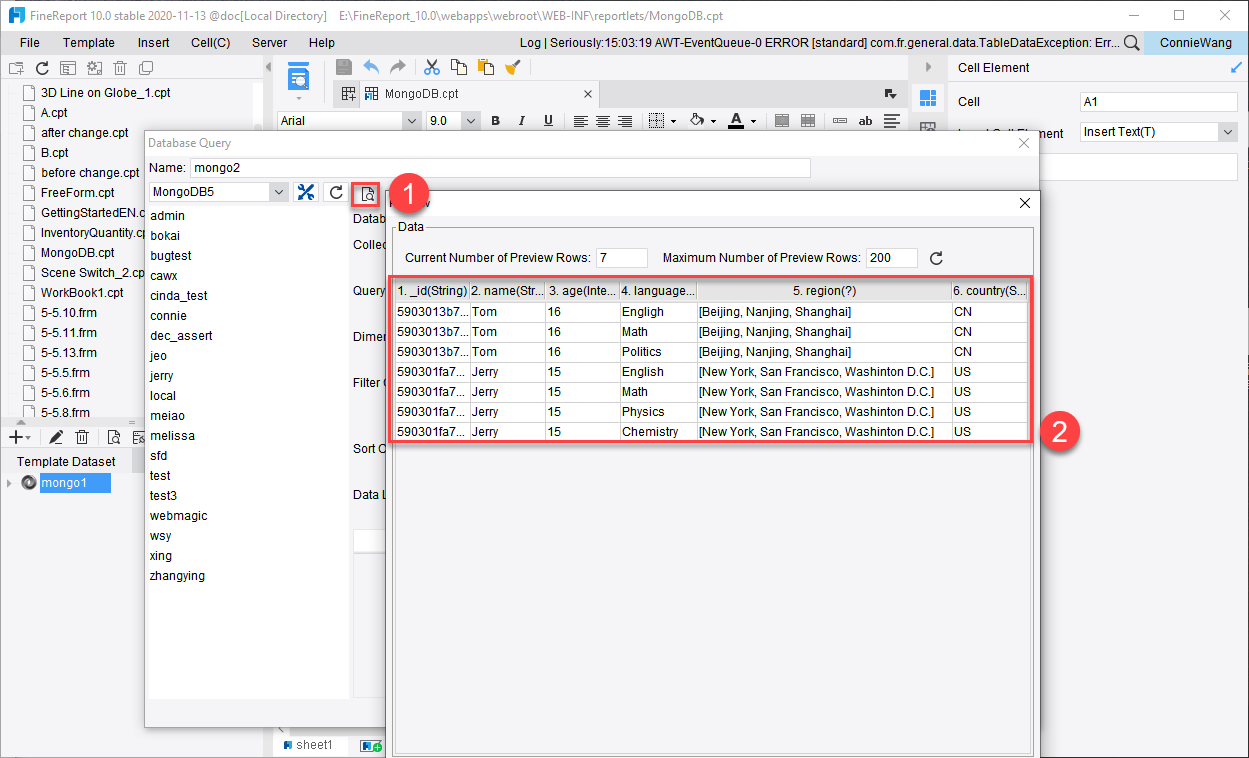Open the Arial font family dropdown
The height and width of the screenshot is (758, 1249).
[410, 120]
